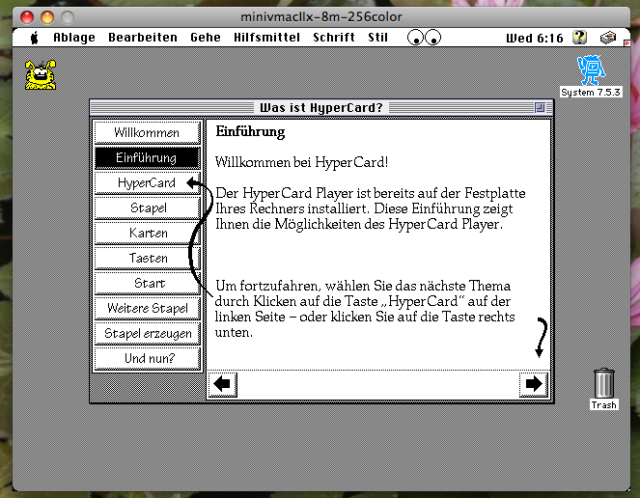Click the Einführung heading text
This screenshot has height=498, width=640.
[x=250, y=132]
